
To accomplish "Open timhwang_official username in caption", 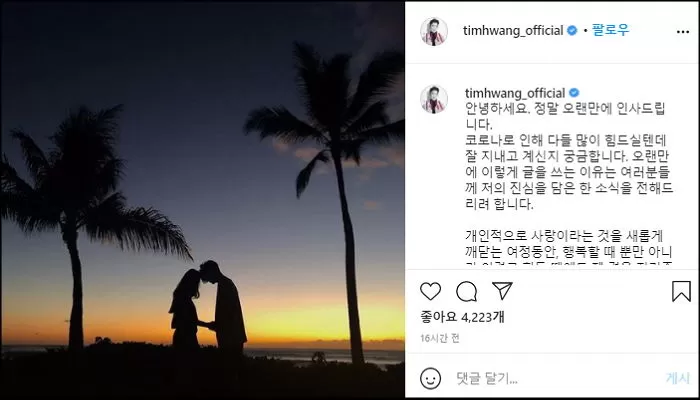I will click(x=515, y=93).
